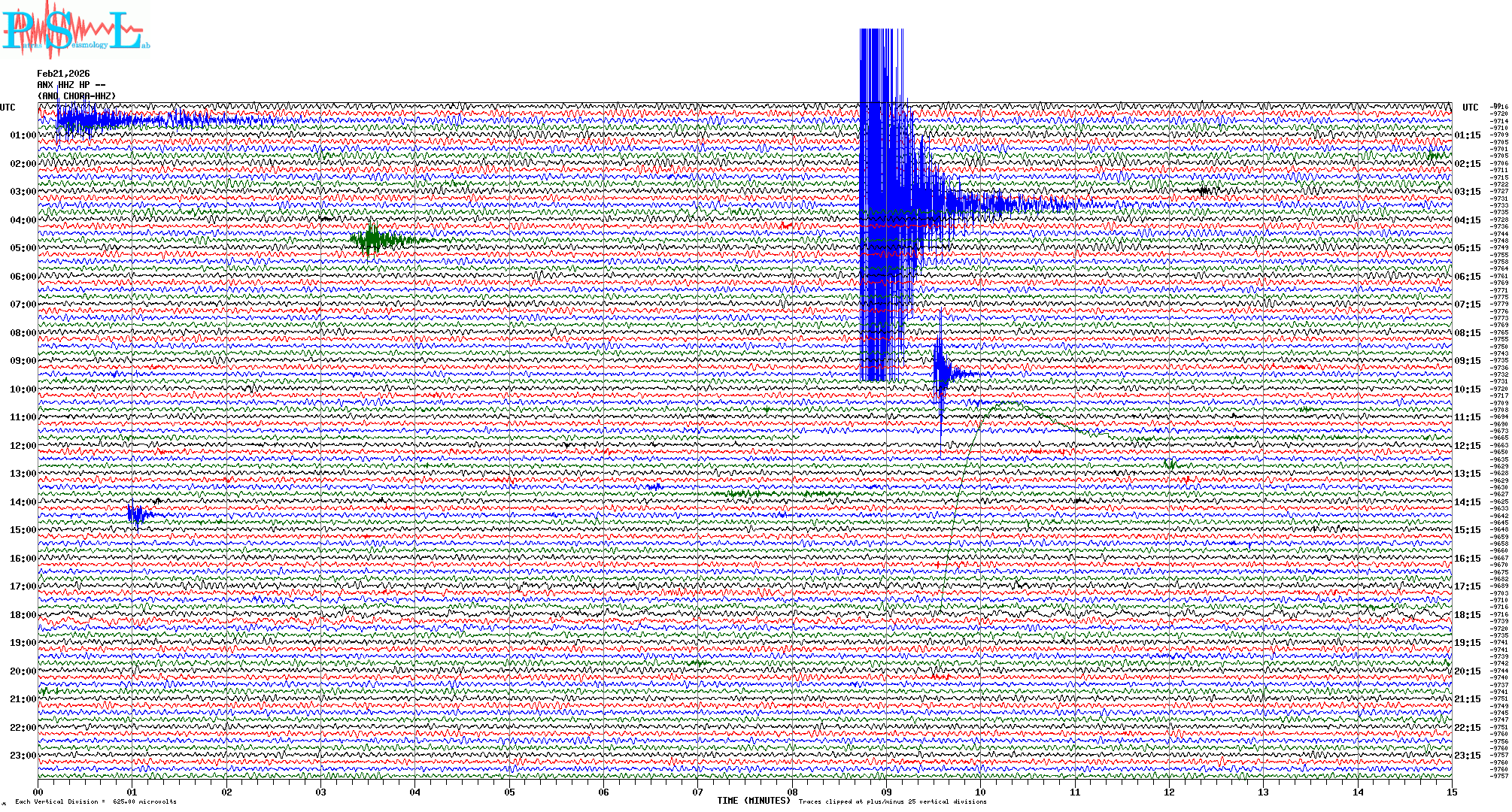Select the 18:15 time label on right
This screenshot has width=1512, height=812.
click(1467, 615)
